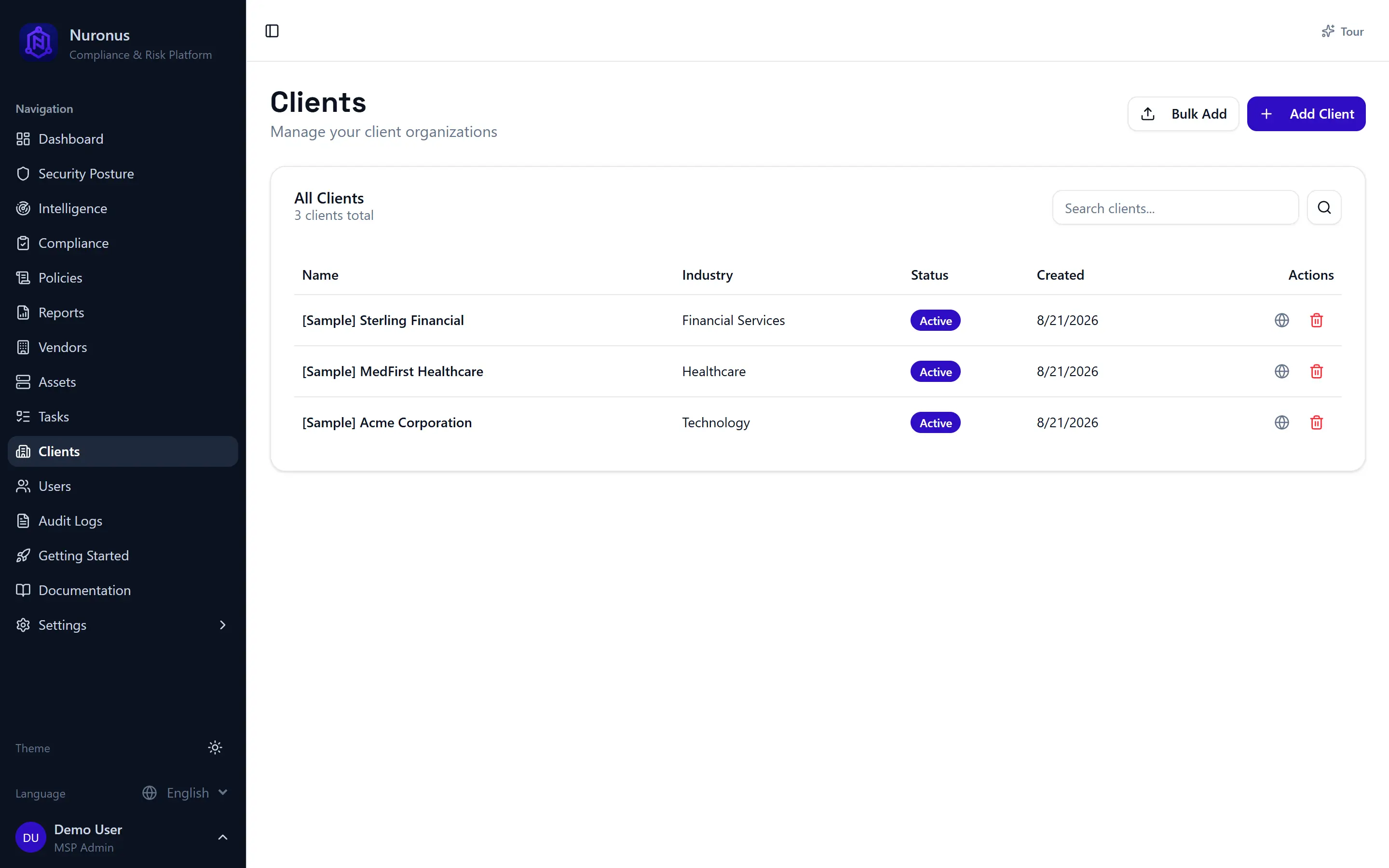Click [Sample] Sterling Financial name

click(383, 320)
